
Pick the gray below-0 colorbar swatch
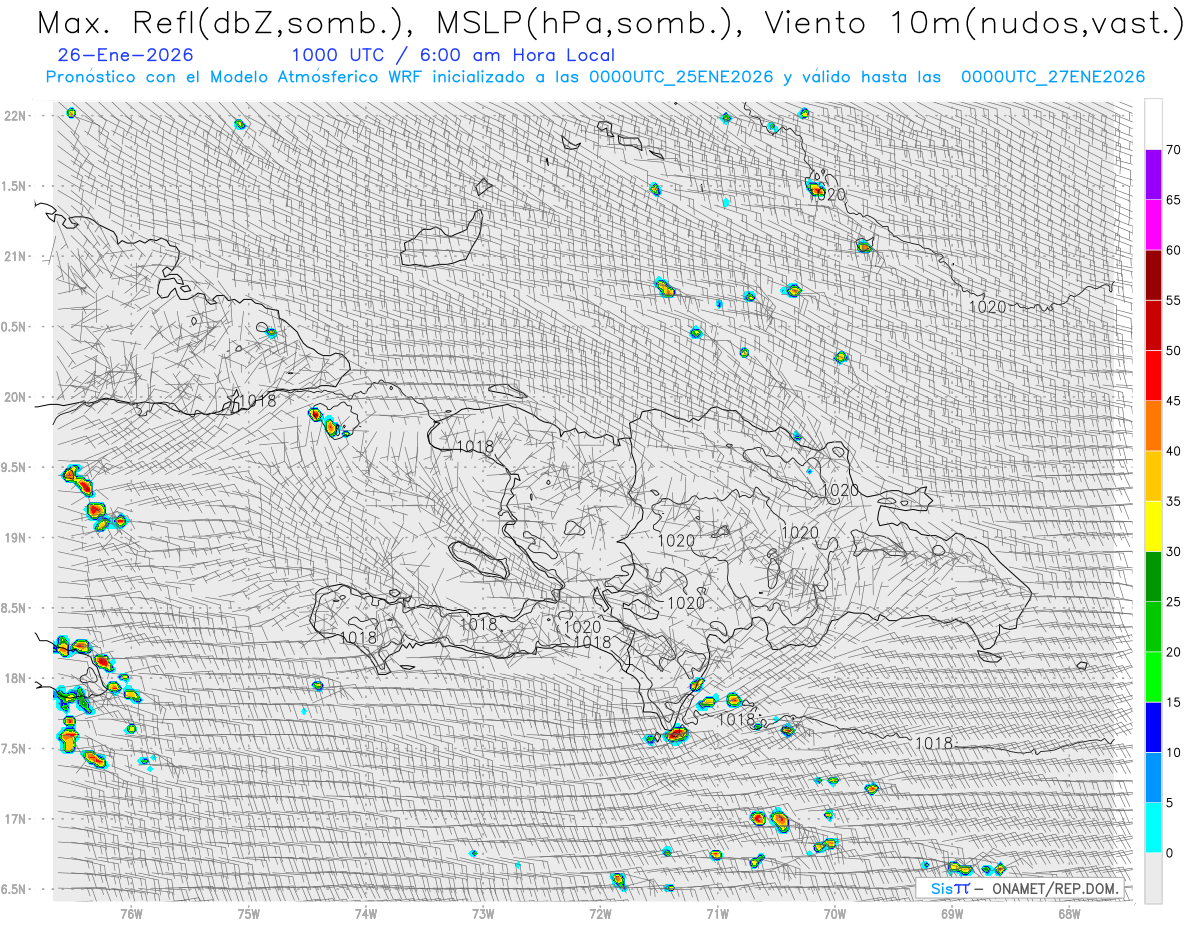coord(1153,878)
